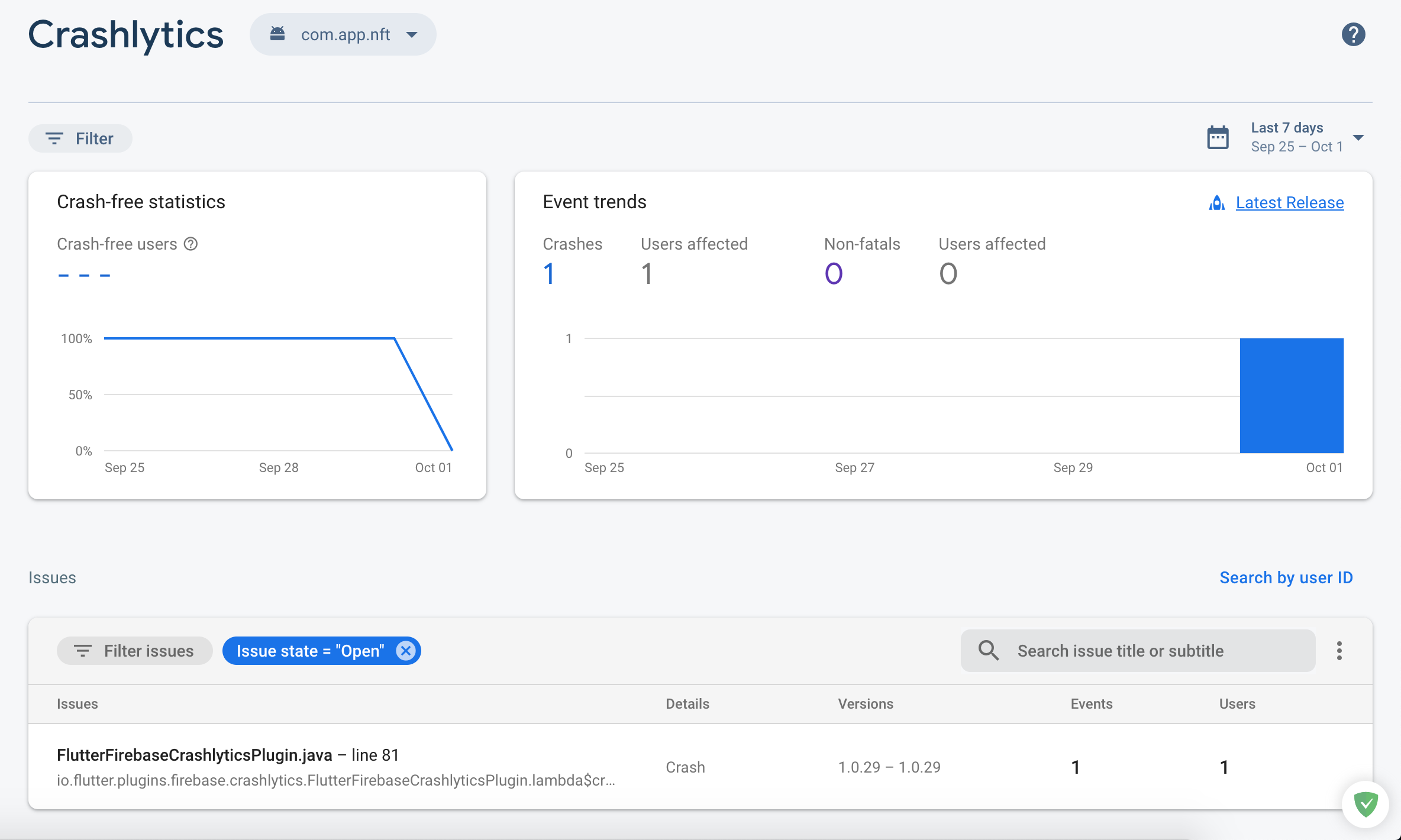Click Search by user ID link
The image size is (1401, 840).
click(x=1286, y=577)
